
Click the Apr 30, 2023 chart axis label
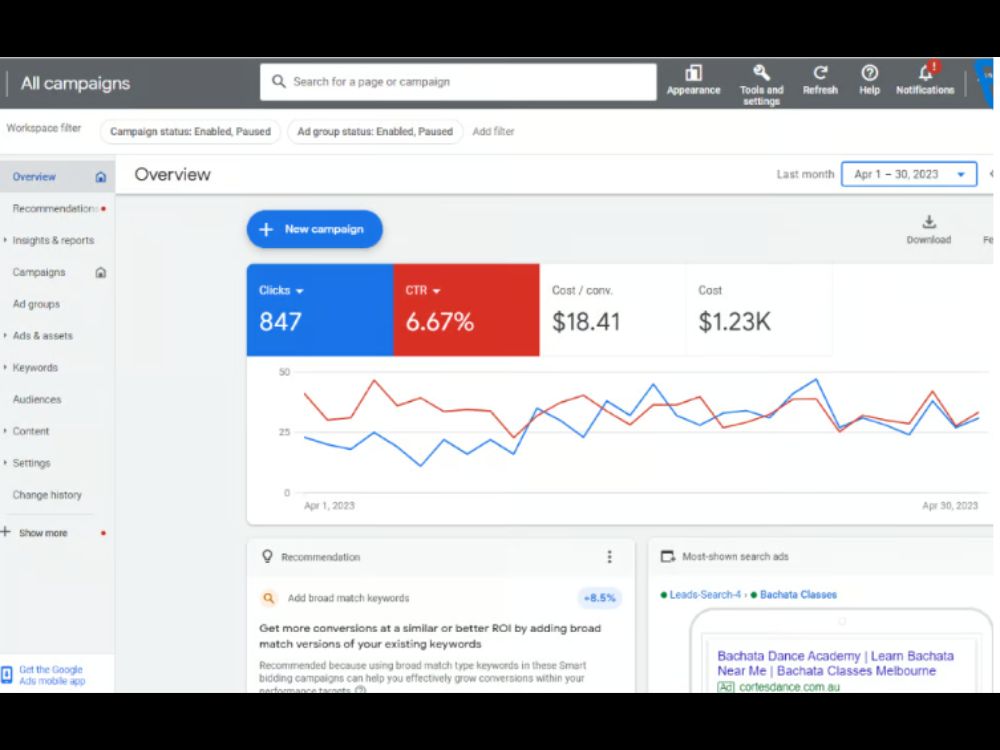point(950,506)
